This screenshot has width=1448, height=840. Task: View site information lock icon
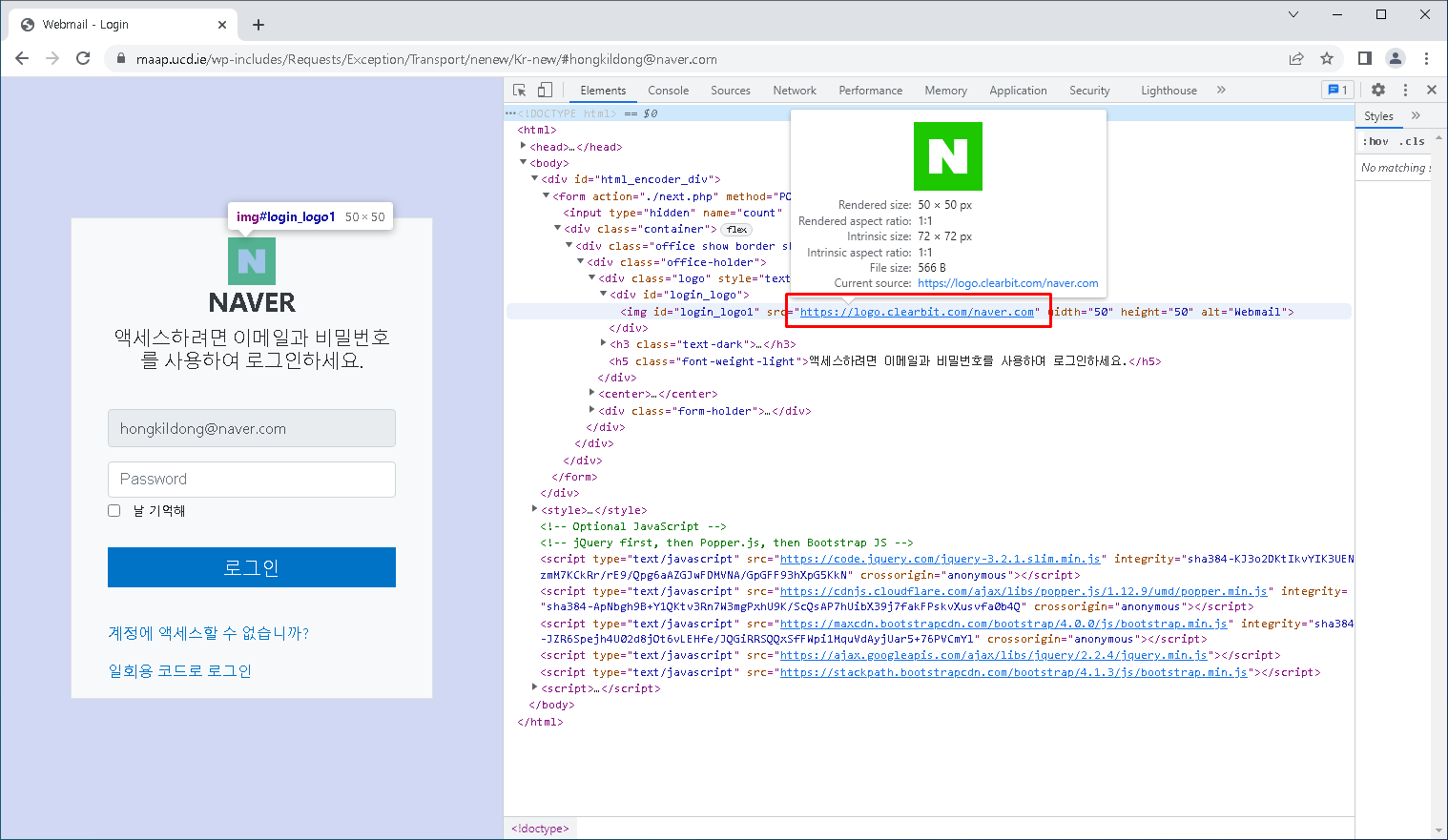coord(120,59)
